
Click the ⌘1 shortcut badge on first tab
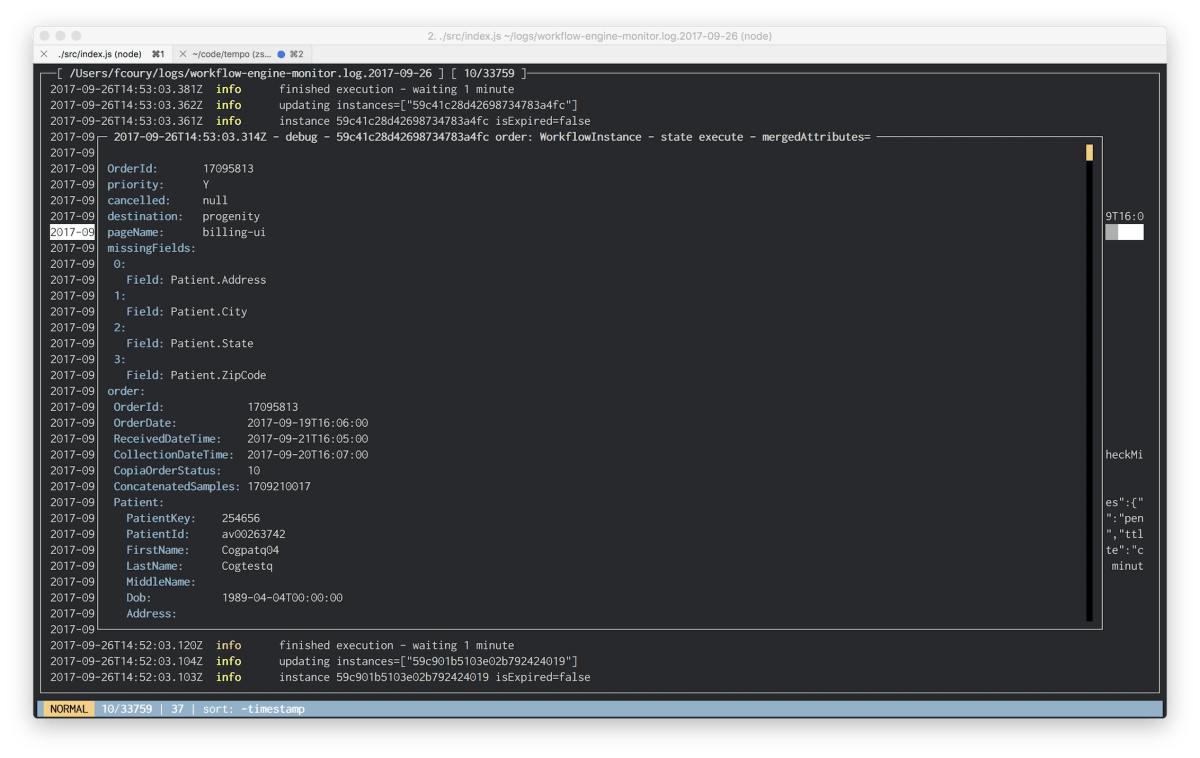(x=157, y=55)
